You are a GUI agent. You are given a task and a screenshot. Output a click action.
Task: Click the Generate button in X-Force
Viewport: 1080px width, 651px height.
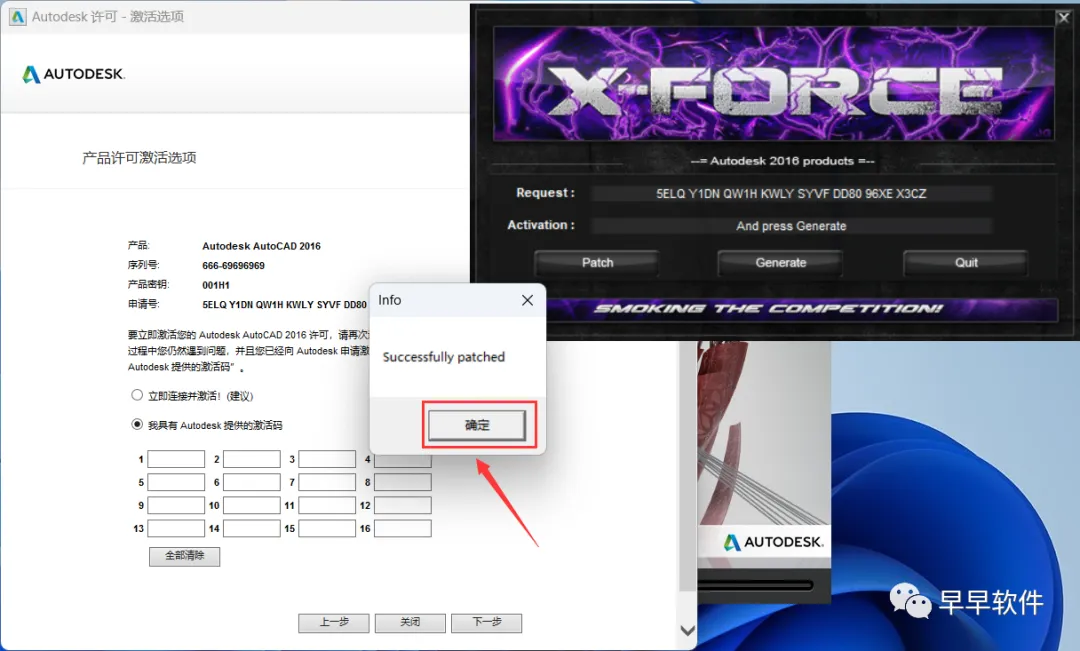(x=780, y=262)
